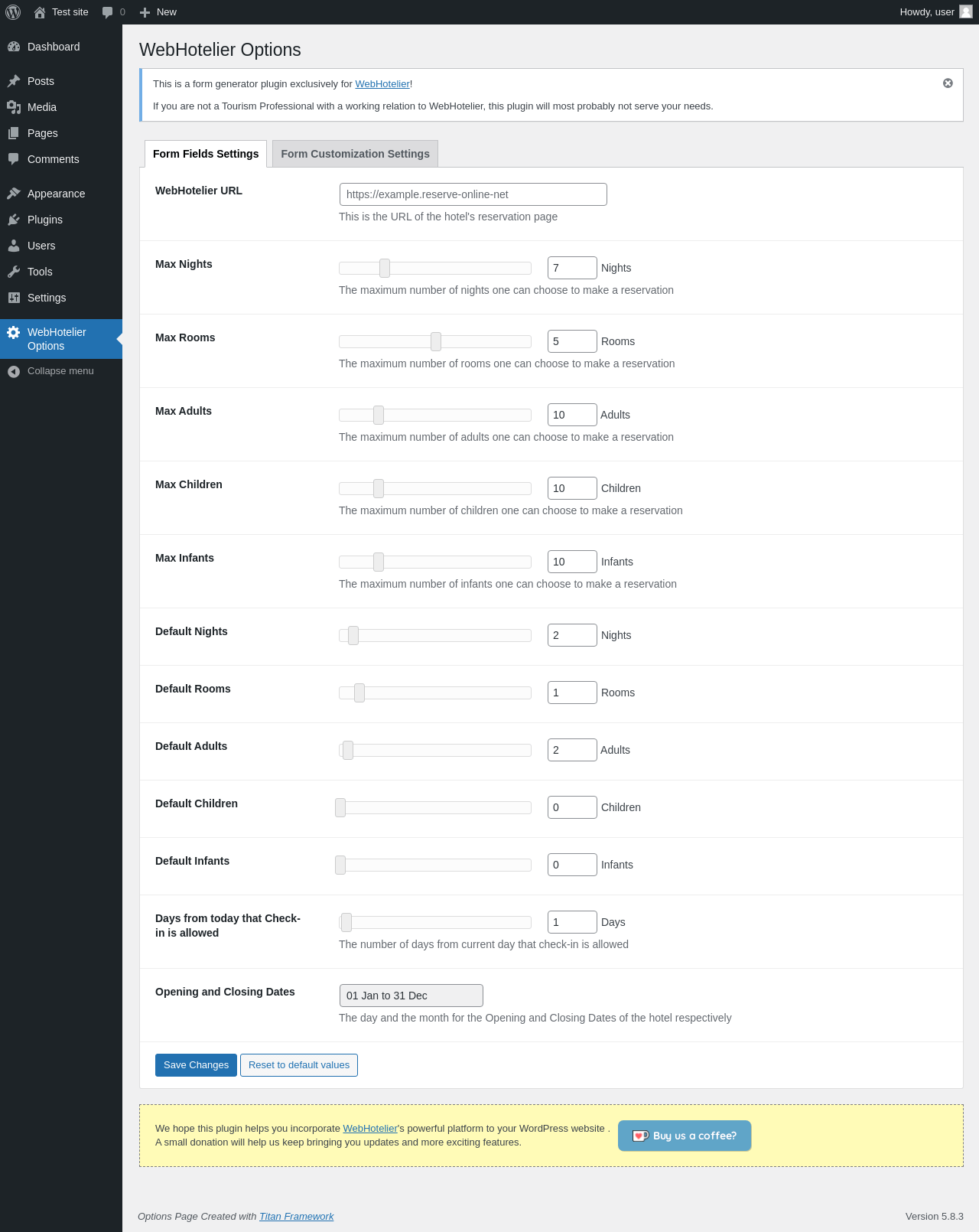Click the Default Adults slider handle
This screenshot has width=979, height=1232.
(348, 750)
